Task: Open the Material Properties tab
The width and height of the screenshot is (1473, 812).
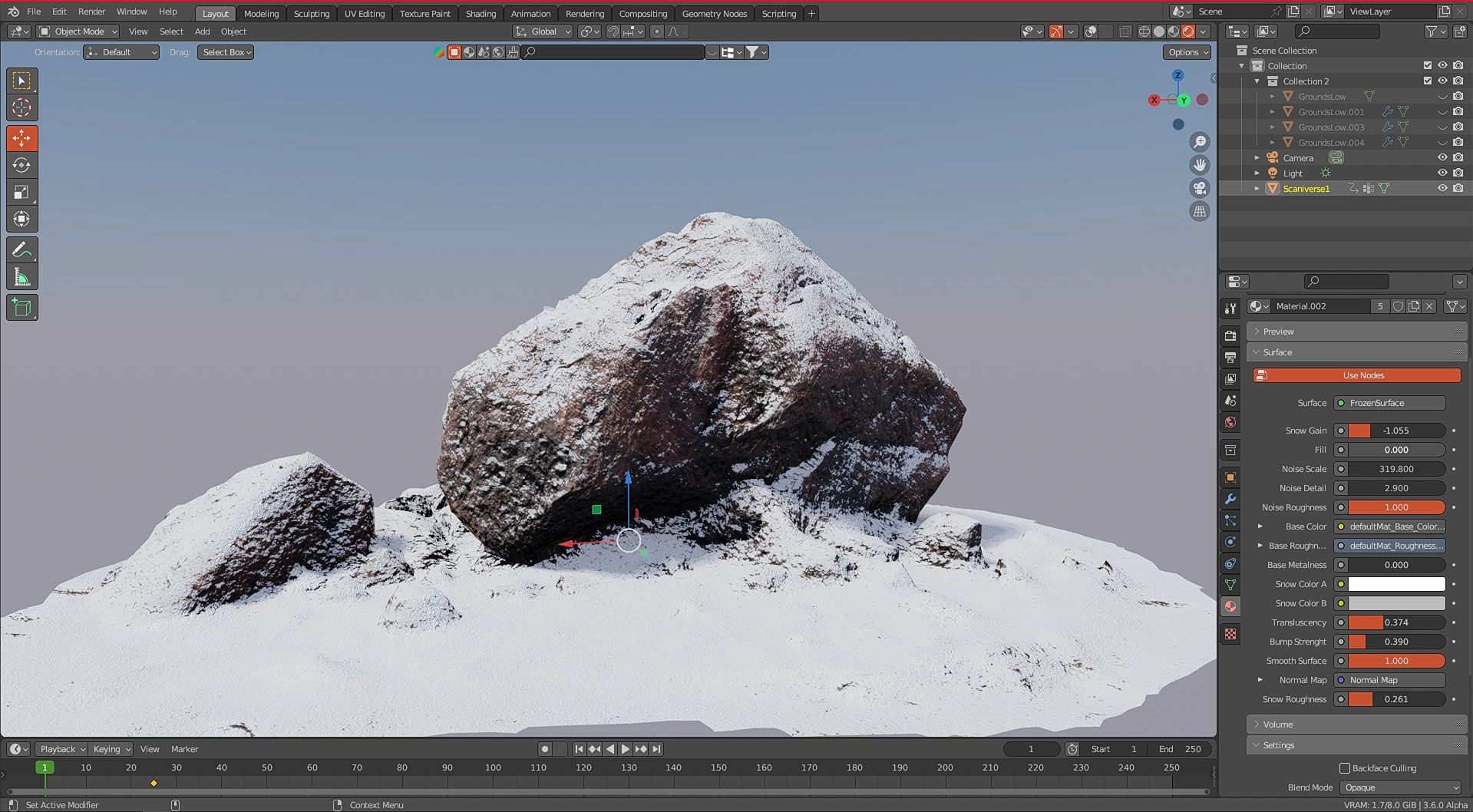Action: pos(1230,606)
